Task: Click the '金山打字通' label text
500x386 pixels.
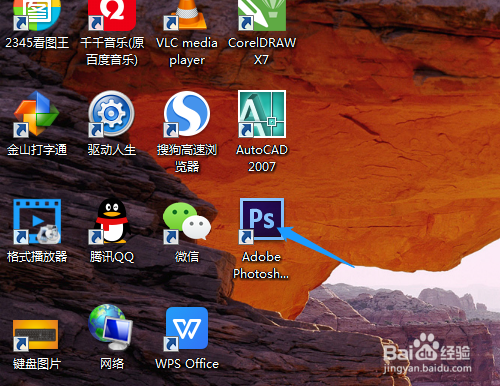Action: coord(37,150)
